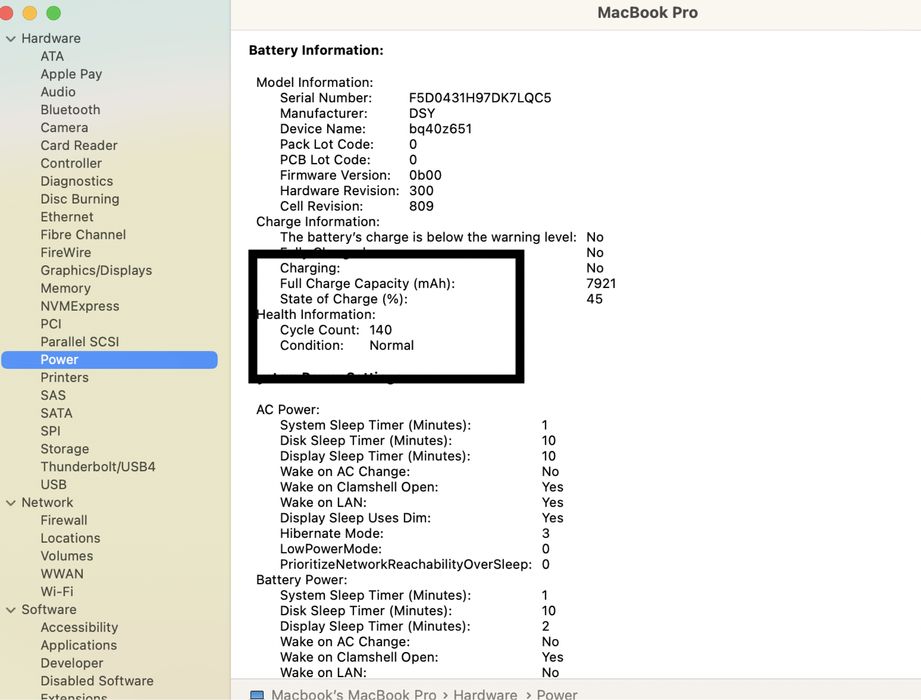921x700 pixels.
Task: Collapse the Software section chevron
Action: [11, 610]
